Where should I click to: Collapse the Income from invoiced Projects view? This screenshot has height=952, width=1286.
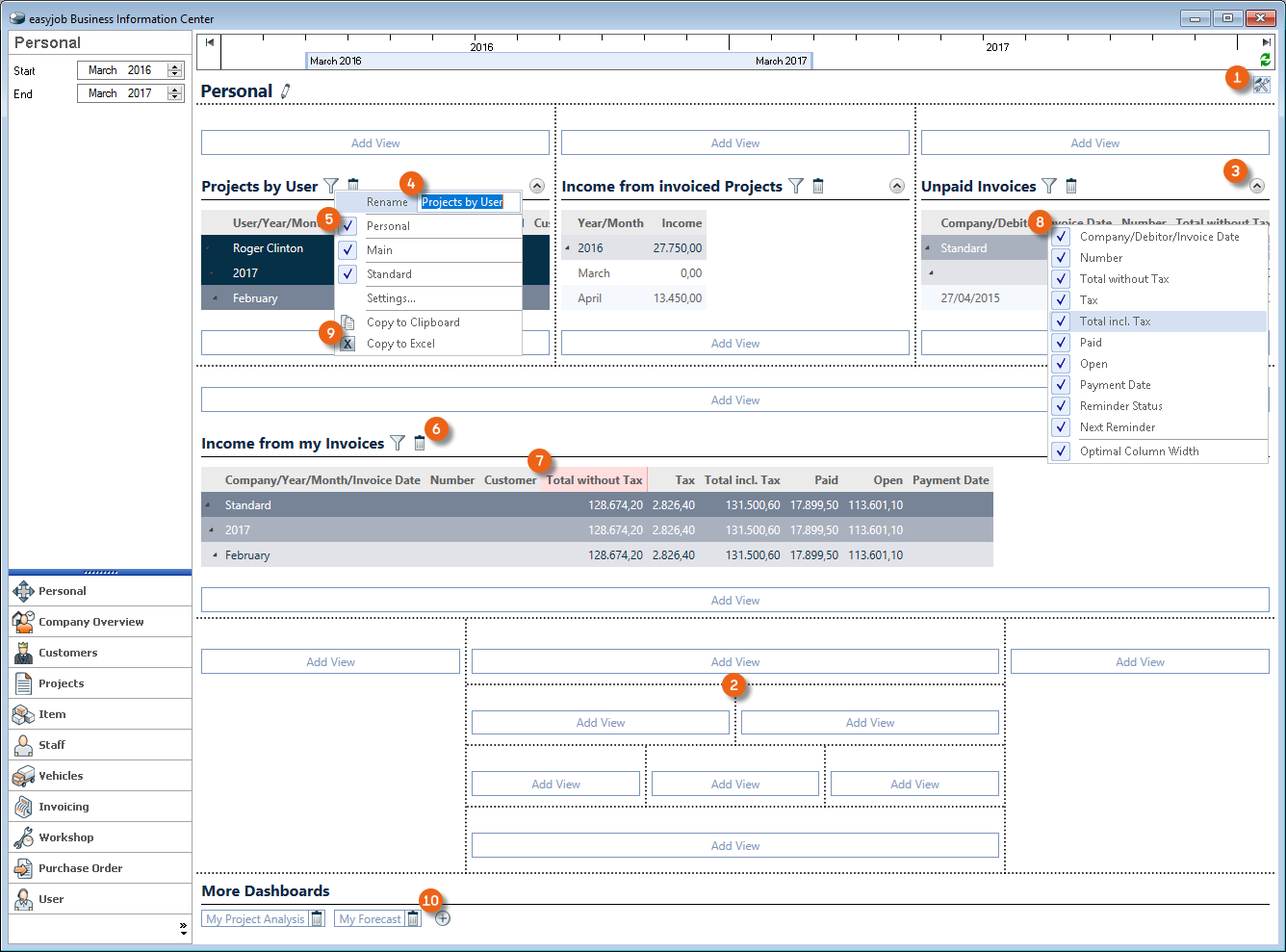896,186
